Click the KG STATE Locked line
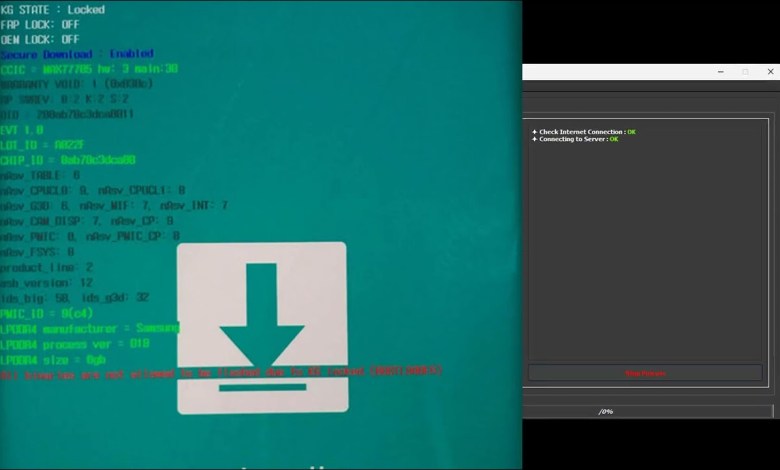 (x=52, y=9)
